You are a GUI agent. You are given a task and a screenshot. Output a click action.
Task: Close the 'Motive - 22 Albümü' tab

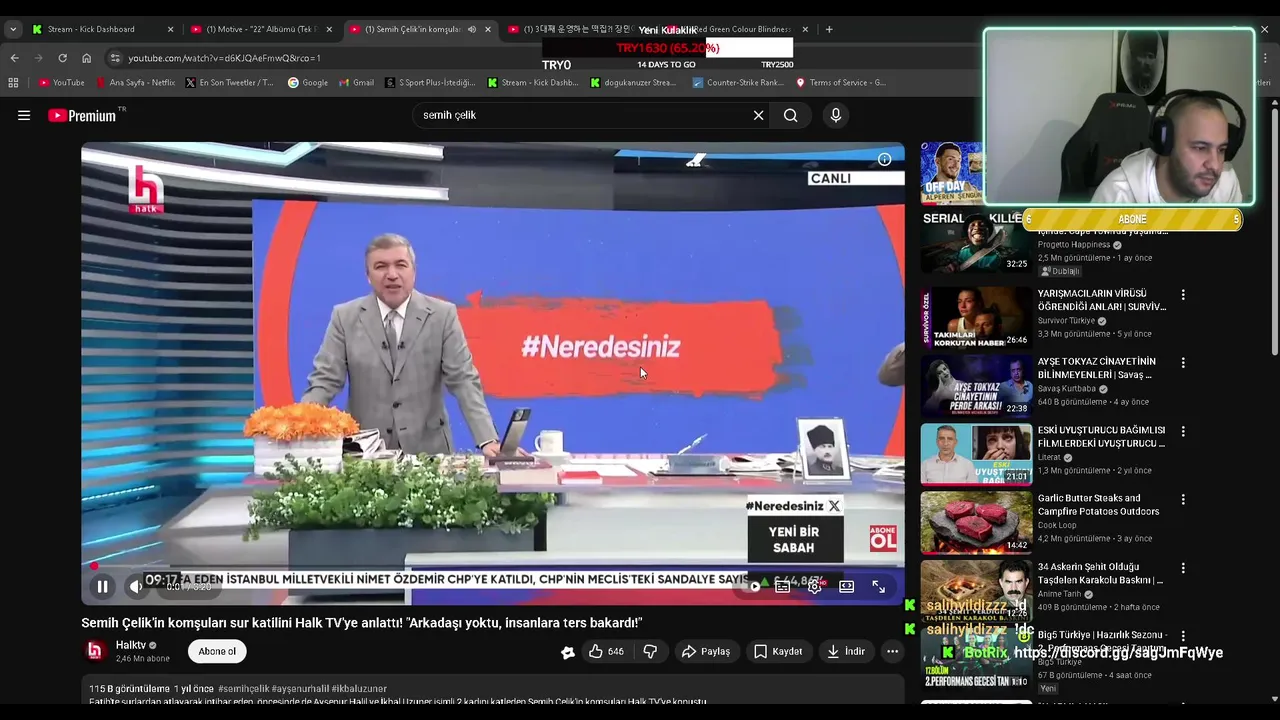pyautogui.click(x=329, y=29)
